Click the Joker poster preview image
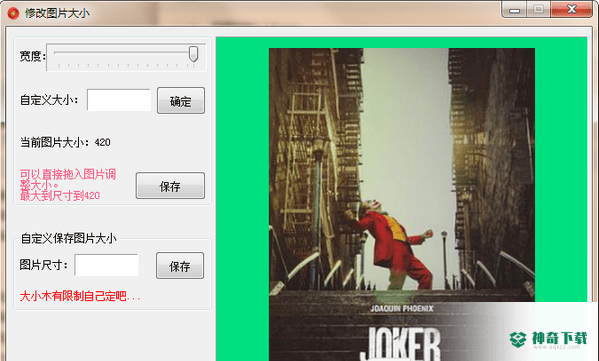The width and height of the screenshot is (599, 361). coord(402,204)
